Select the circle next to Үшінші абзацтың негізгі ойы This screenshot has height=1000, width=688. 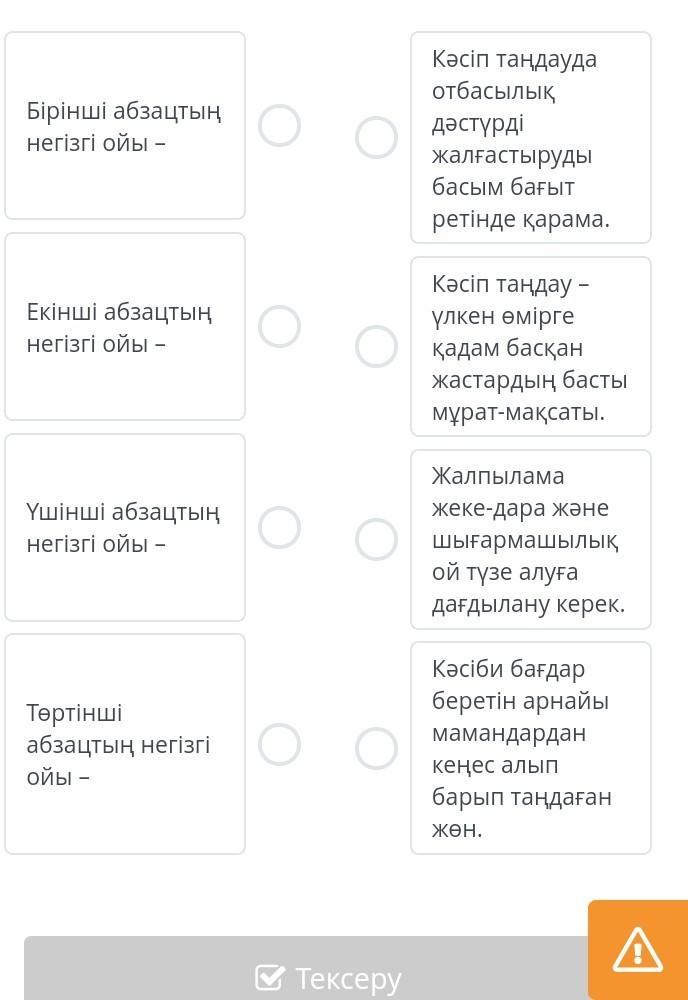click(x=279, y=527)
